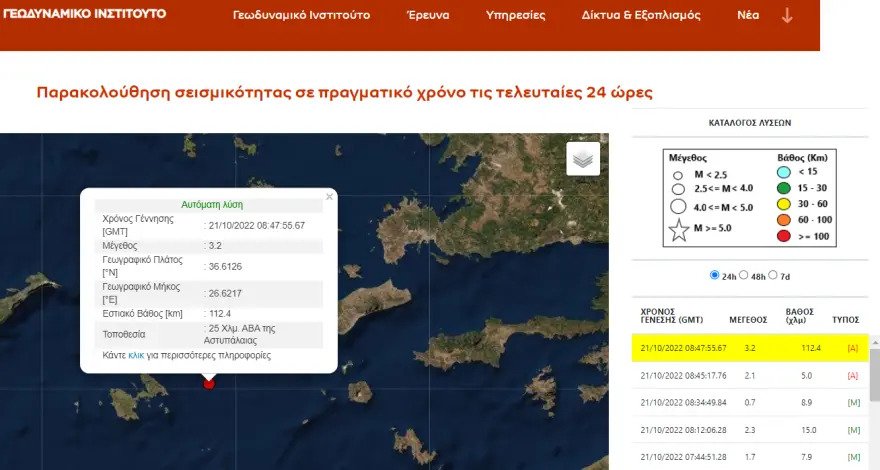The width and height of the screenshot is (880, 470).
Task: Select the 48h radio button
Action: (744, 275)
